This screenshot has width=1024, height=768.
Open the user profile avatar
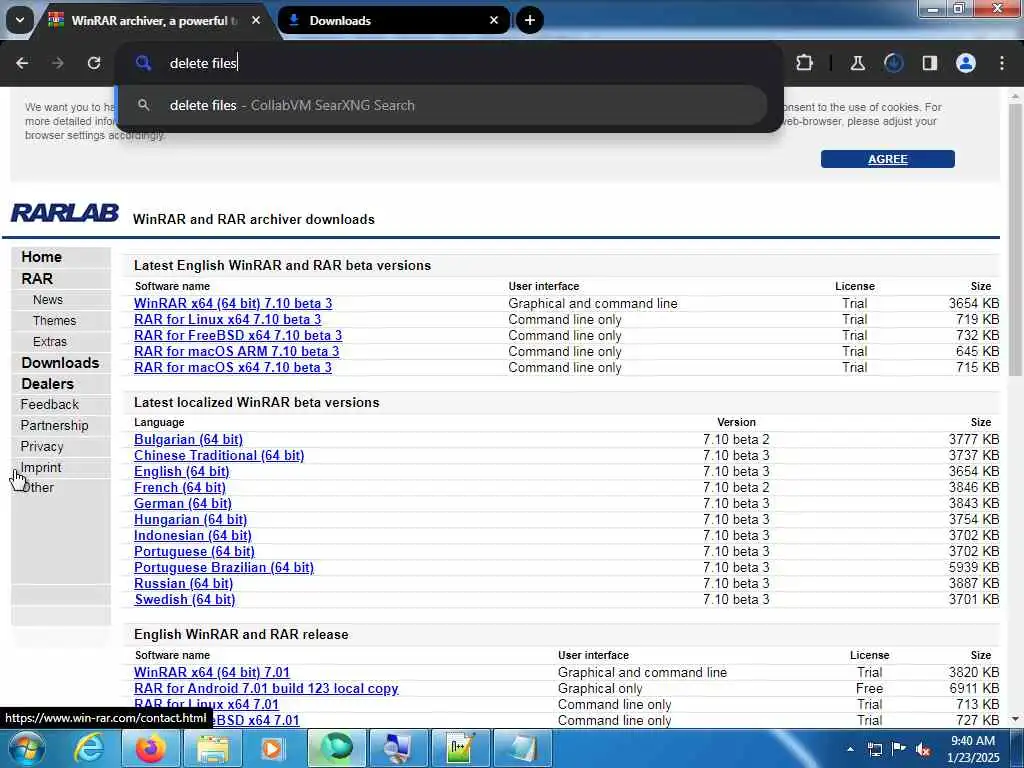(966, 63)
